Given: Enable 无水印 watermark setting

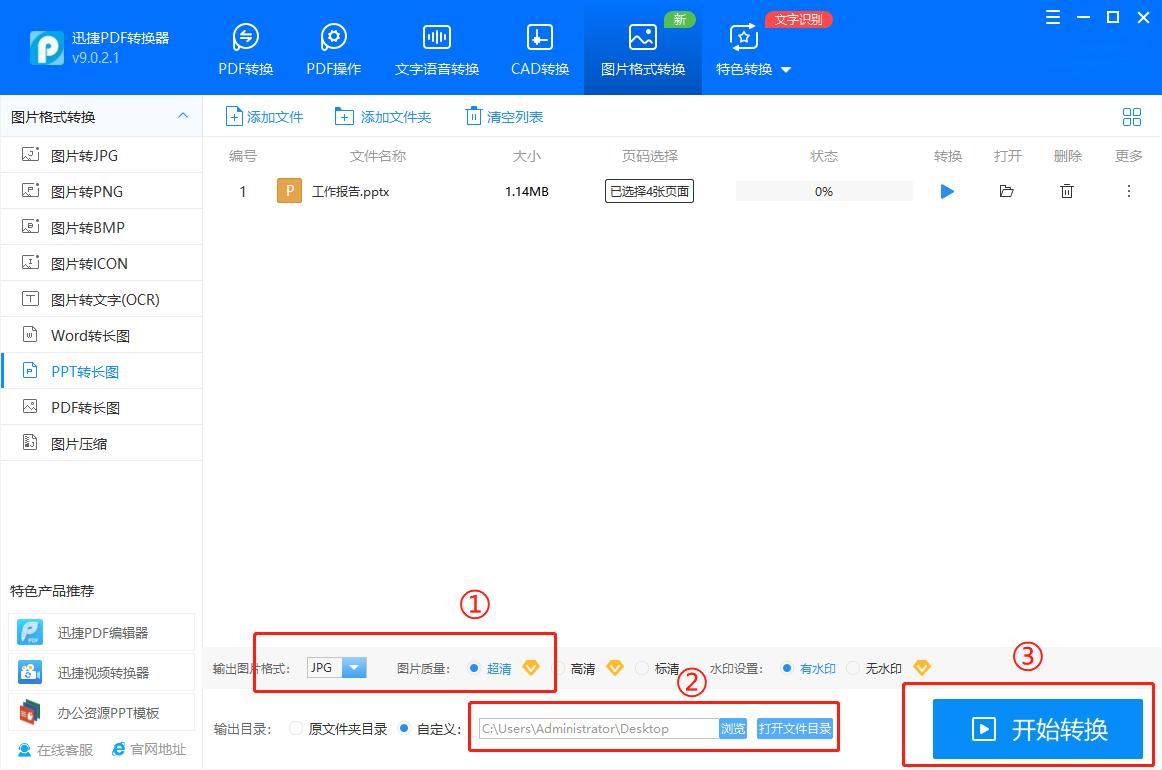Looking at the screenshot, I should pos(875,668).
